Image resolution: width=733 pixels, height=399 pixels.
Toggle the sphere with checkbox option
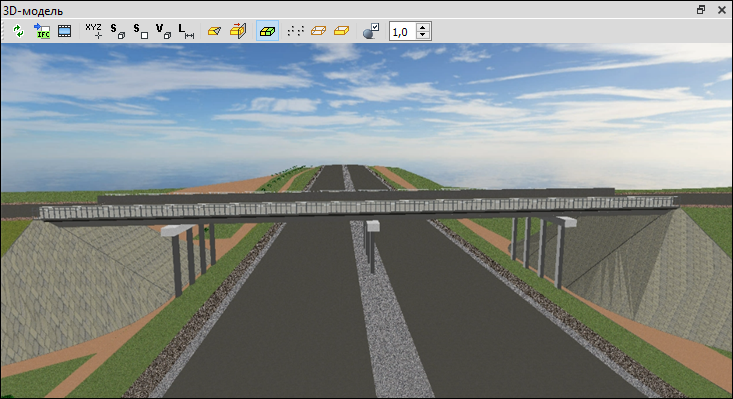pos(371,31)
